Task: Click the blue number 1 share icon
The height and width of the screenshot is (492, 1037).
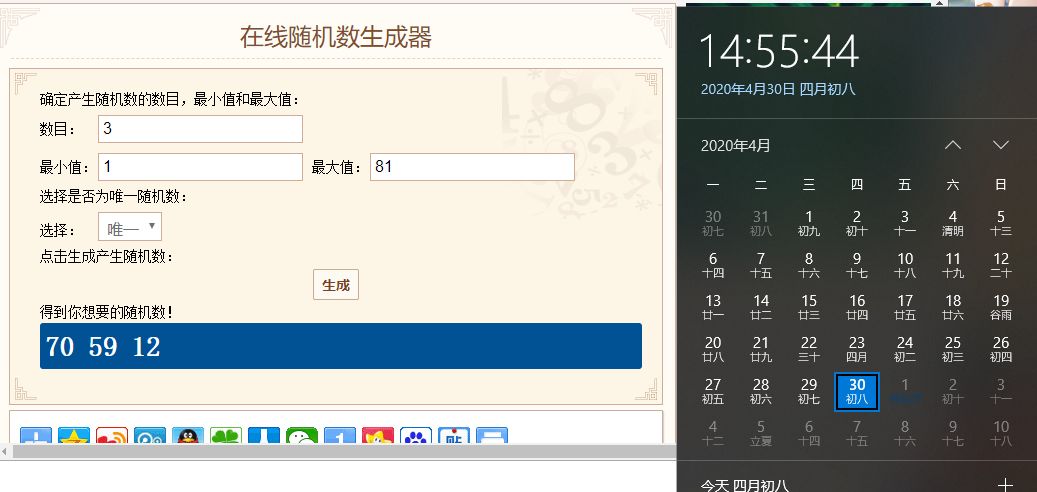Action: (340, 436)
